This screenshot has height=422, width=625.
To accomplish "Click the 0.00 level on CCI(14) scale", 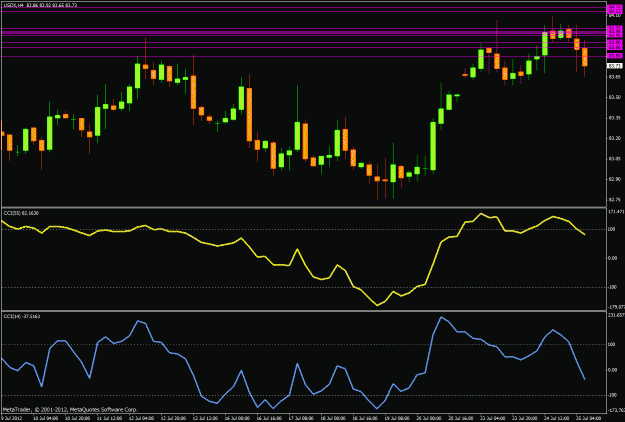I will click(613, 370).
